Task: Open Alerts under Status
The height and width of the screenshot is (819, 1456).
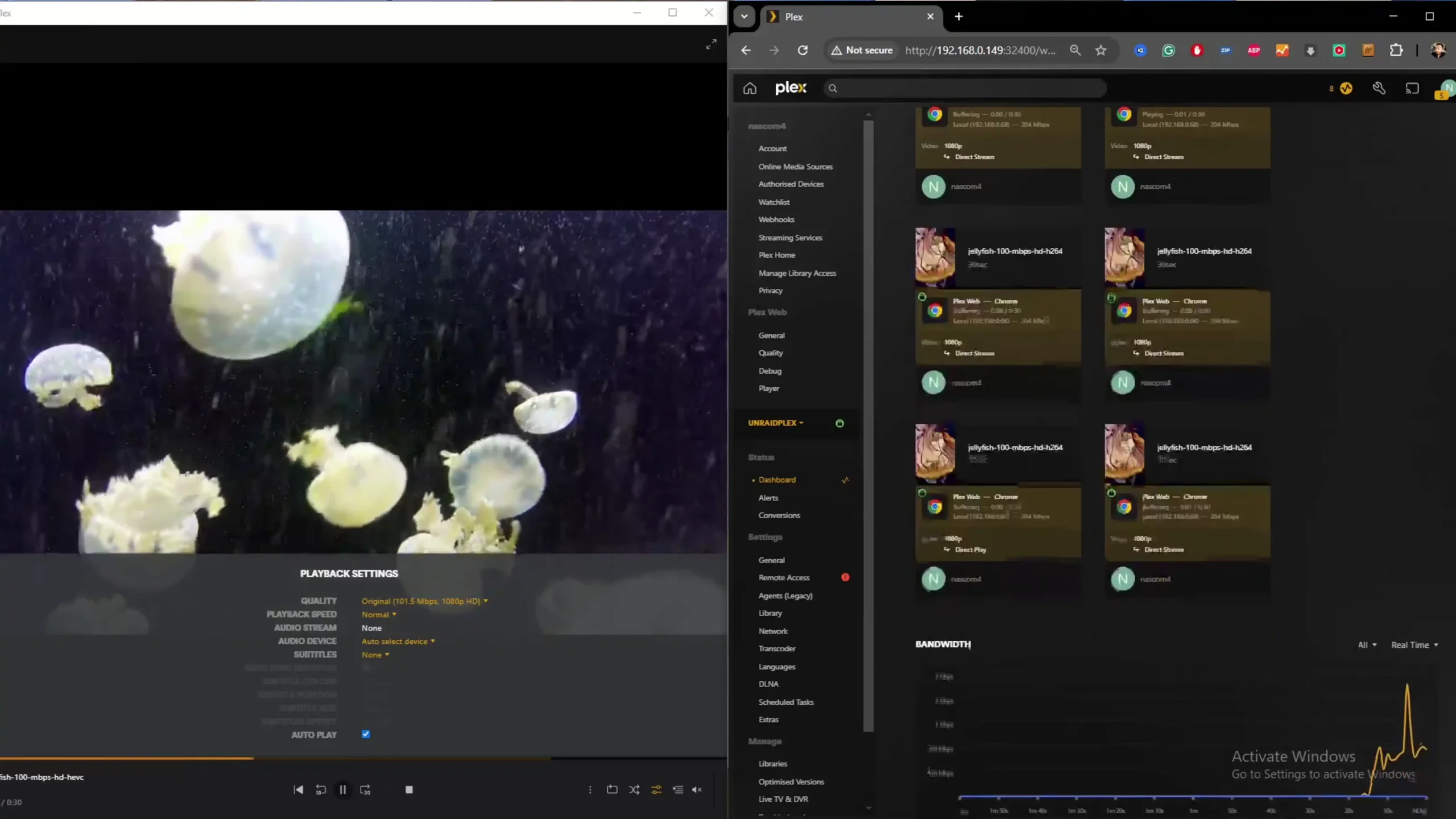Action: click(x=768, y=498)
